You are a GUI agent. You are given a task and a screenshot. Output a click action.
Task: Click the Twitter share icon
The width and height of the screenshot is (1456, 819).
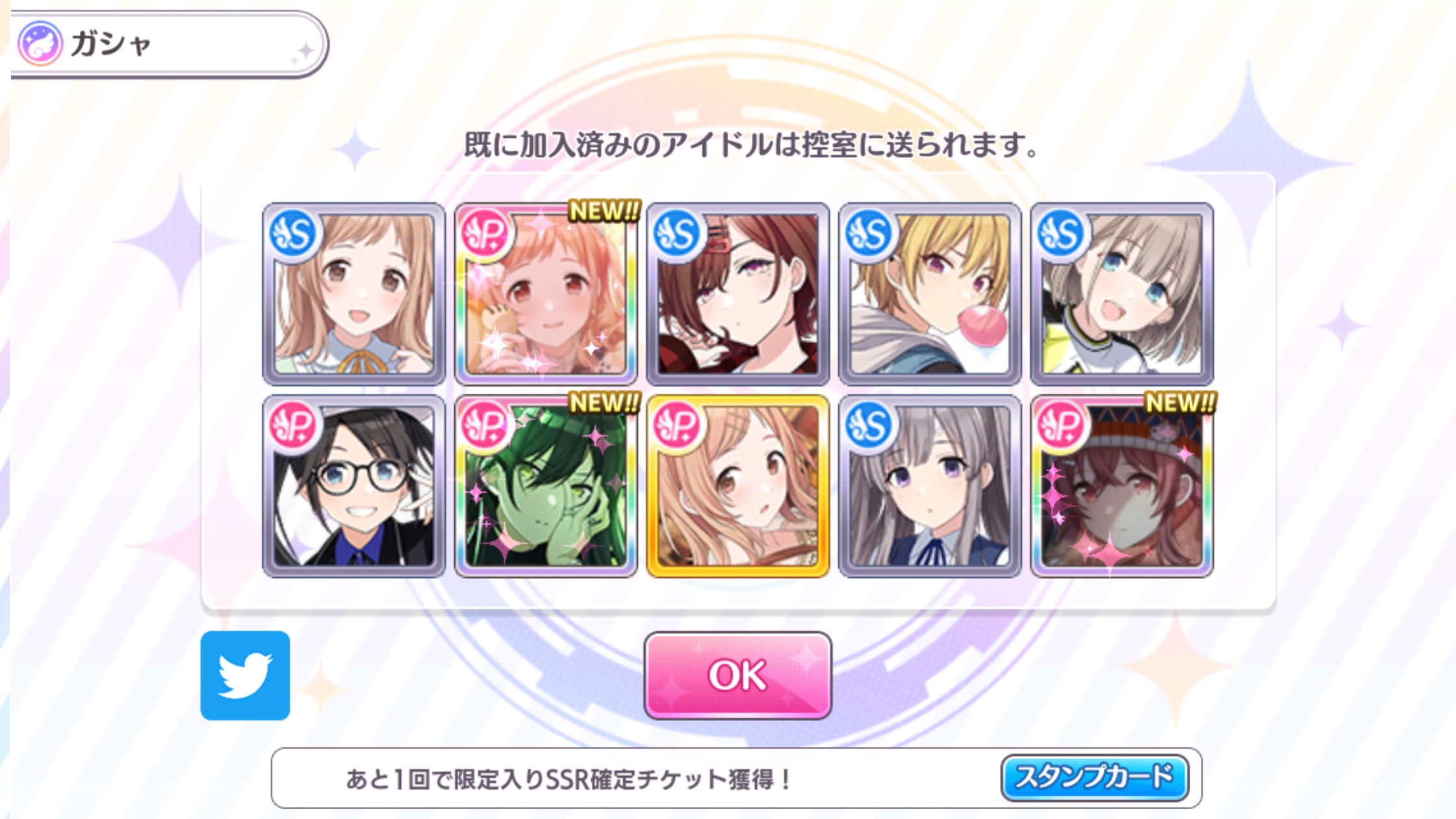[245, 675]
